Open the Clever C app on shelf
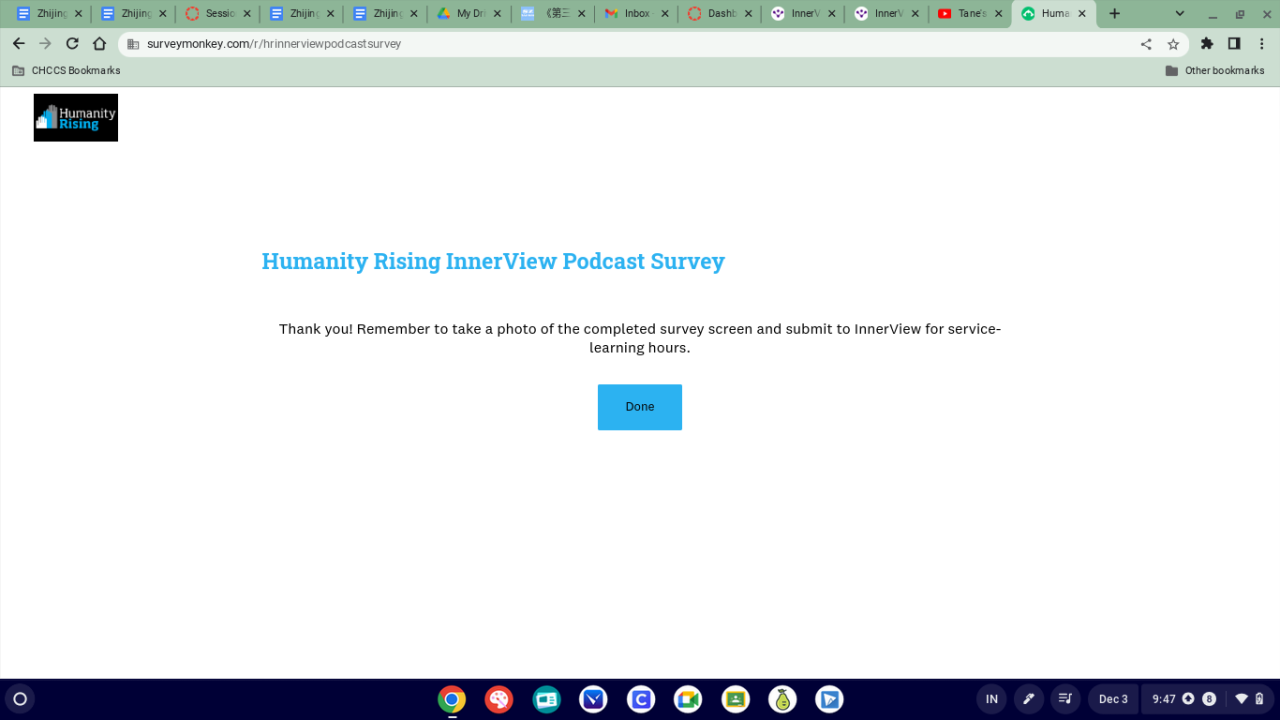 [x=641, y=699]
